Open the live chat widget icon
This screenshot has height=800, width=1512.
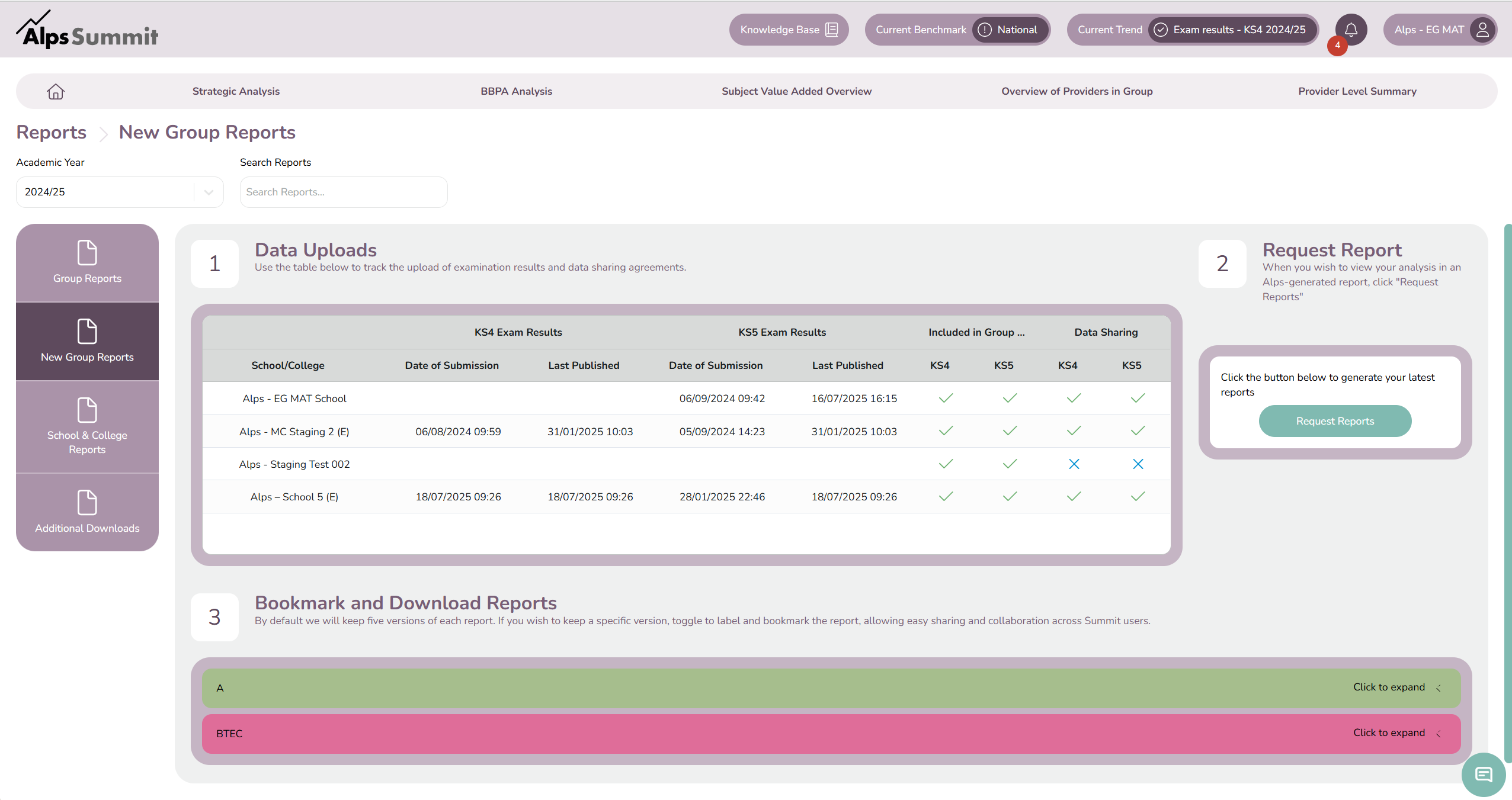tap(1484, 775)
